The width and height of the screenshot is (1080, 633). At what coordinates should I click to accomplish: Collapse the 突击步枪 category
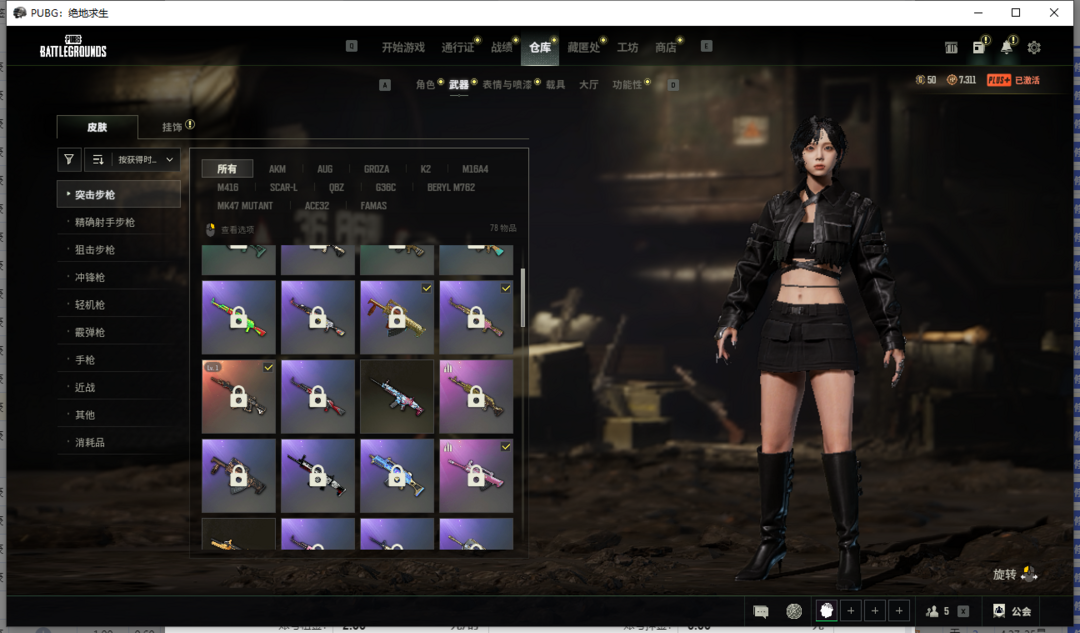click(x=118, y=194)
